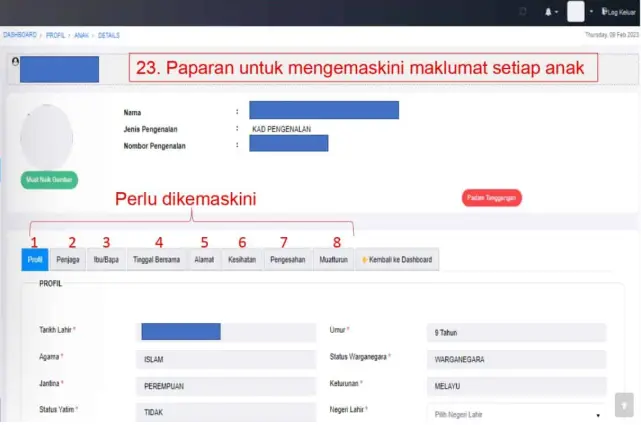Open the PROFIL breadcrumb link
The width and height of the screenshot is (641, 425).
(x=55, y=35)
